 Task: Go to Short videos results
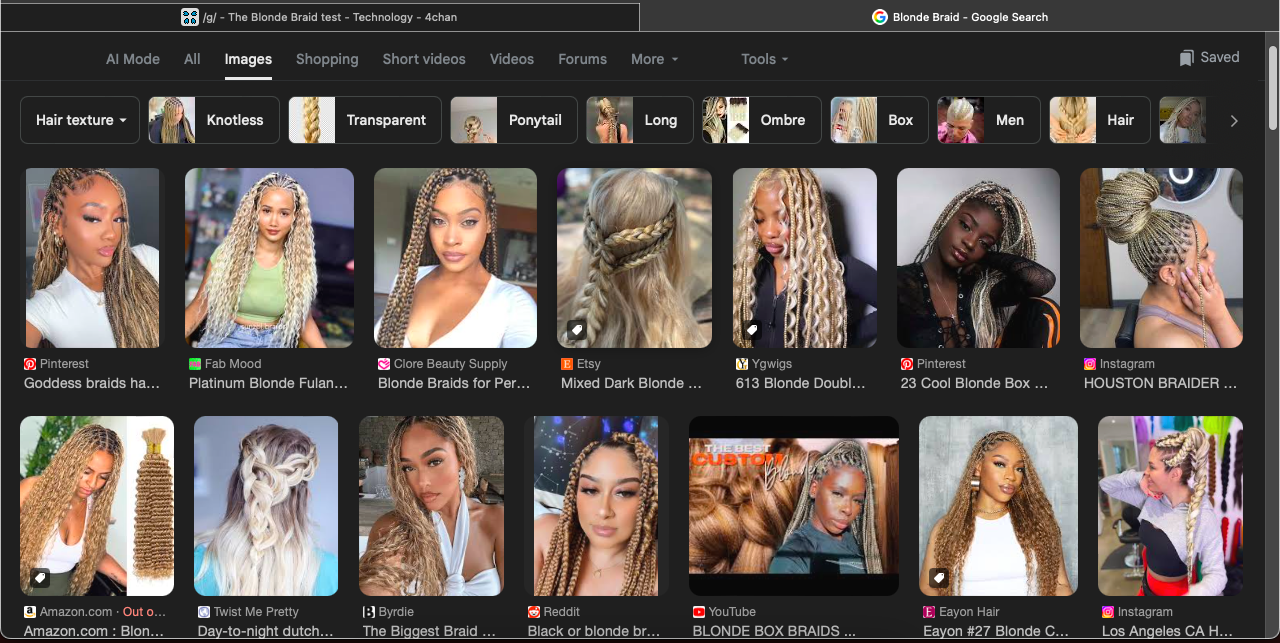coord(424,59)
